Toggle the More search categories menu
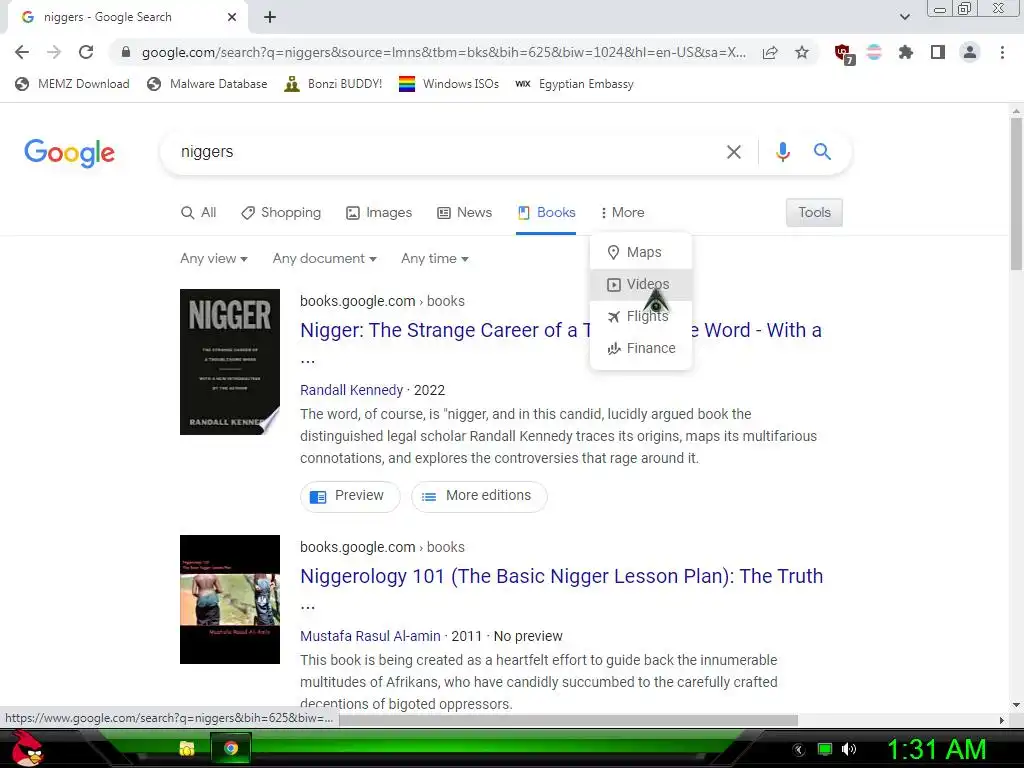This screenshot has height=768, width=1024. point(622,212)
